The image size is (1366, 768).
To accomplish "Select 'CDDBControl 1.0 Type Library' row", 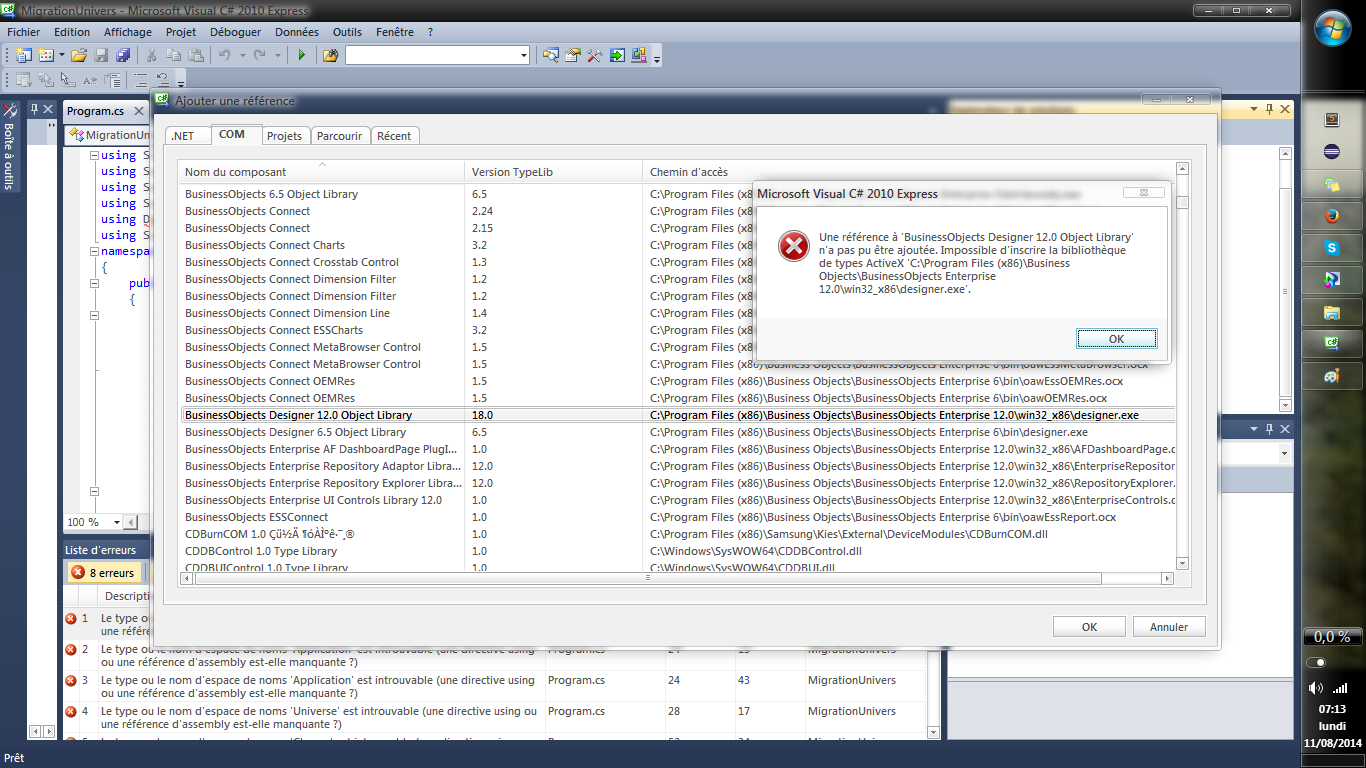I will pos(676,551).
